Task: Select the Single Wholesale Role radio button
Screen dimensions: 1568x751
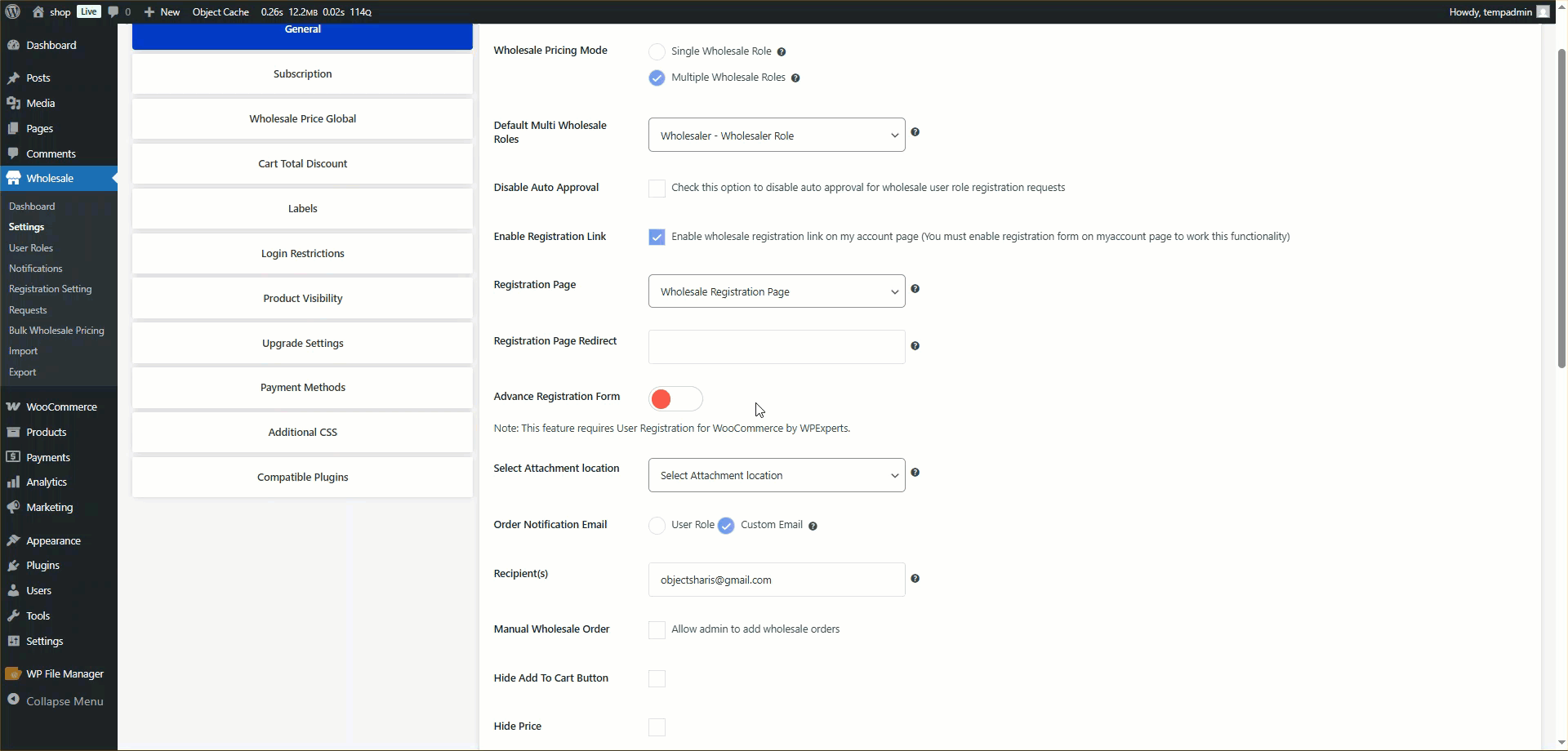Action: [657, 51]
